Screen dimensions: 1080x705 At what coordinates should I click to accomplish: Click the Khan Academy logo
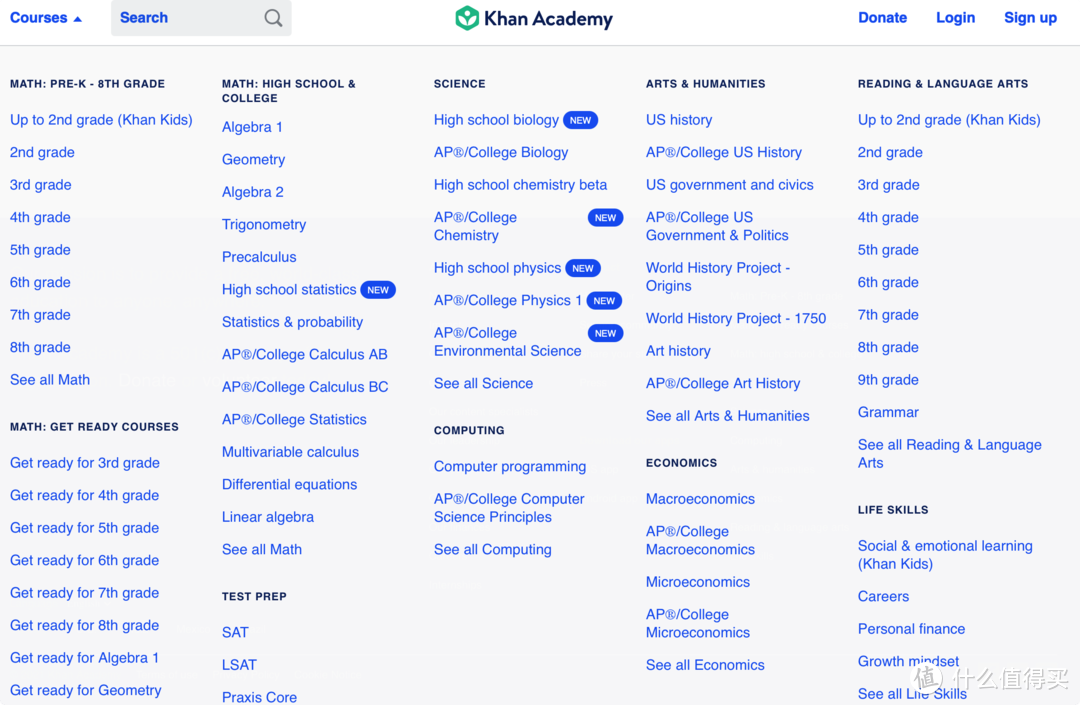coord(534,18)
